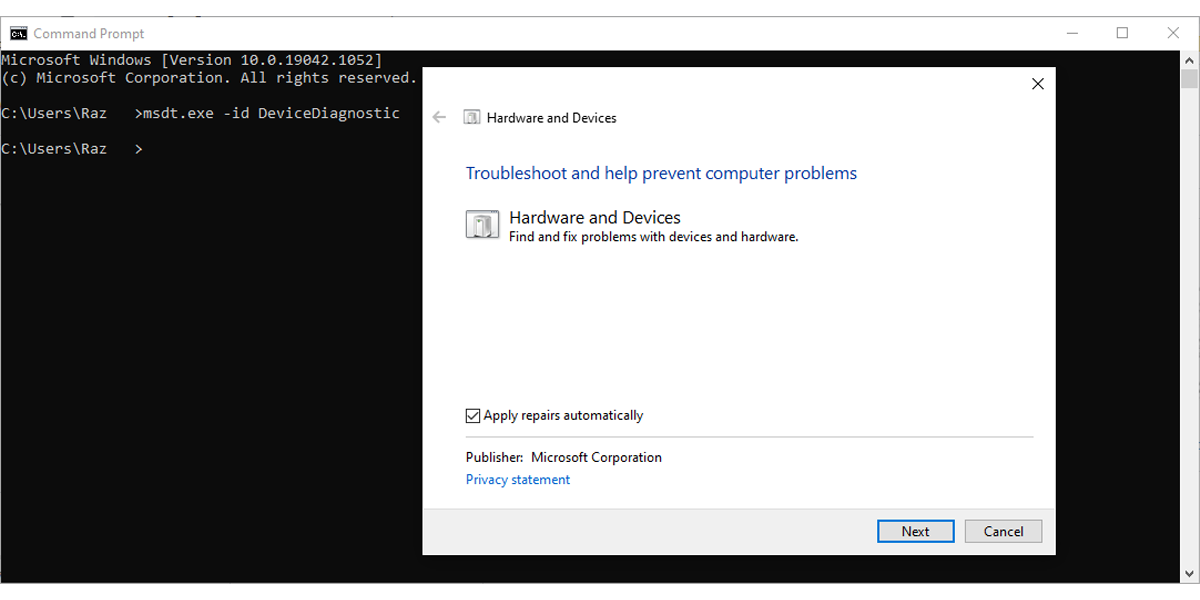Image resolution: width=1200 pixels, height=600 pixels.
Task: Close the troubleshooter dialog with X
Action: click(1037, 84)
